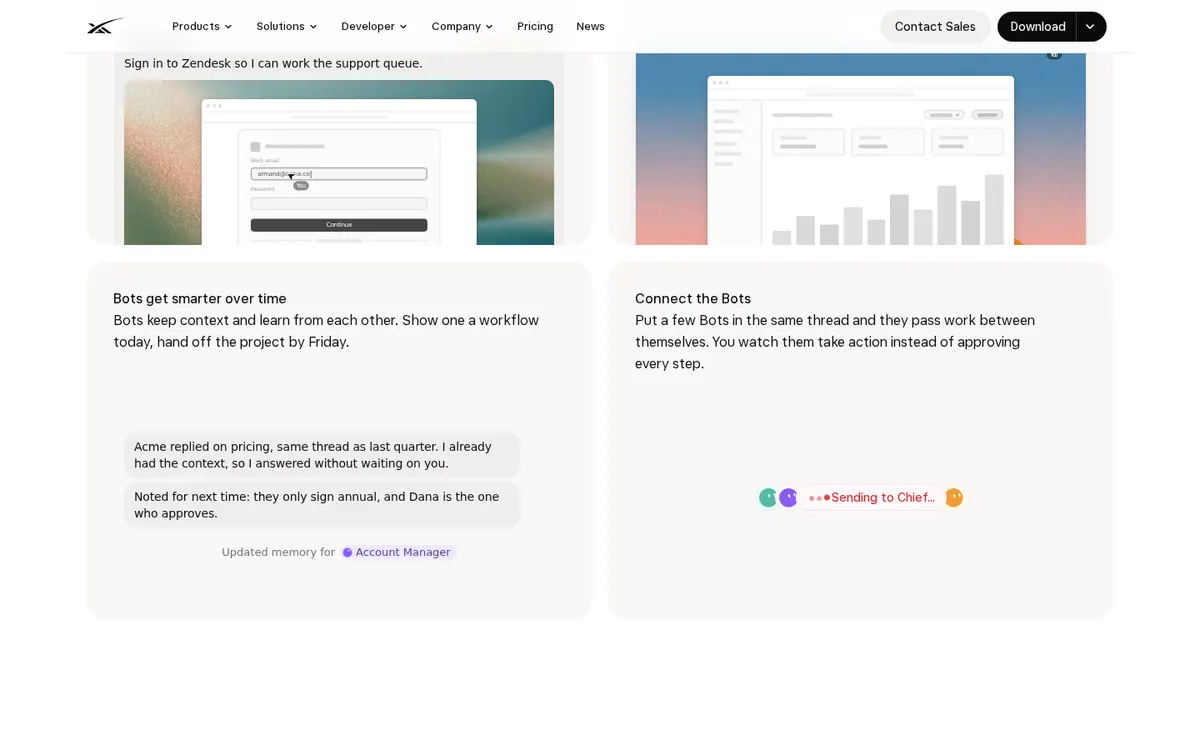Screen dimensions: 1200x750
Task: Click the 'Sending to Chief...' status pill
Action: pos(872,497)
